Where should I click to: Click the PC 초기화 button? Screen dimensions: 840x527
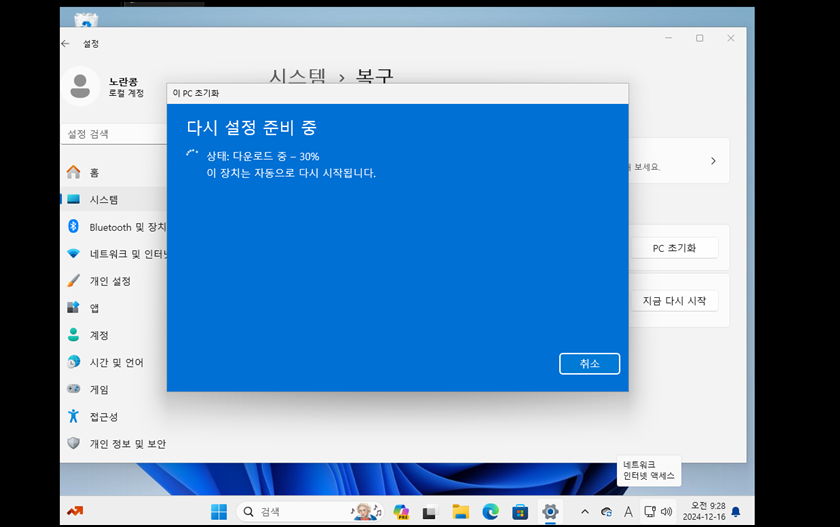point(674,248)
